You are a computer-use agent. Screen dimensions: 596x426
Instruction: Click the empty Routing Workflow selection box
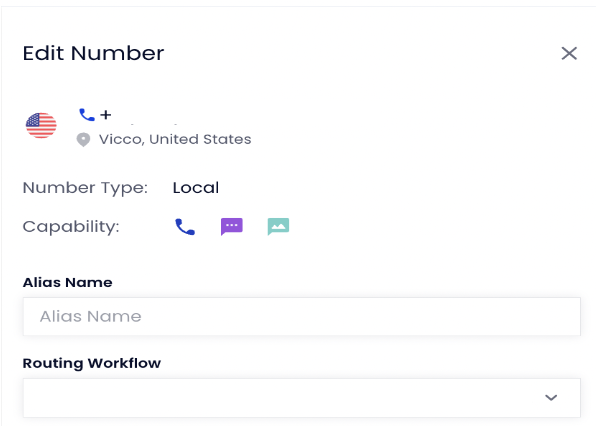tap(302, 398)
